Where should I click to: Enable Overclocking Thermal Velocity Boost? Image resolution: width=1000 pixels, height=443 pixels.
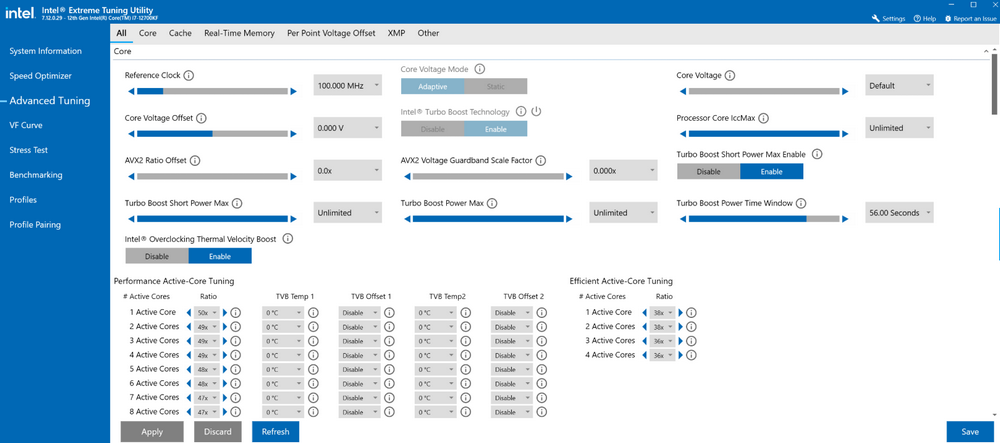point(220,256)
